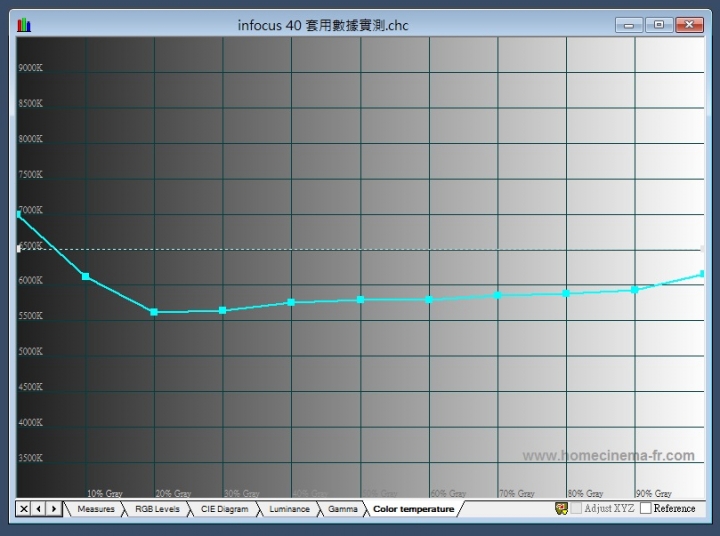Viewport: 720px width, 536px height.
Task: Click the 20% Gray axis label
Action: click(x=173, y=493)
